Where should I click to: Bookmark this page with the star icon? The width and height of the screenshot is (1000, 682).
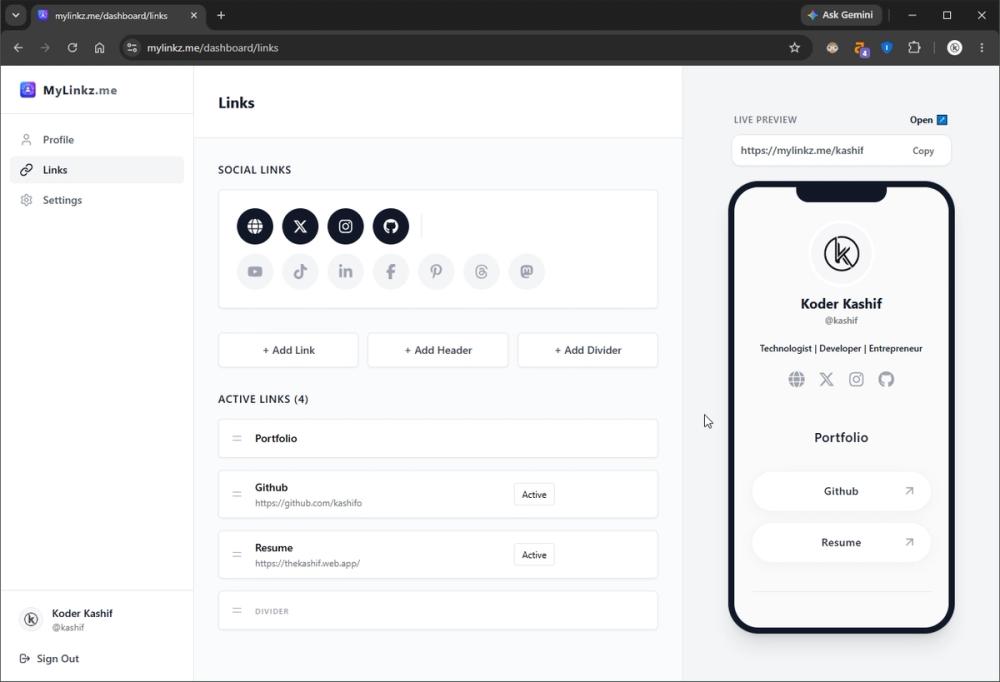pyautogui.click(x=794, y=48)
